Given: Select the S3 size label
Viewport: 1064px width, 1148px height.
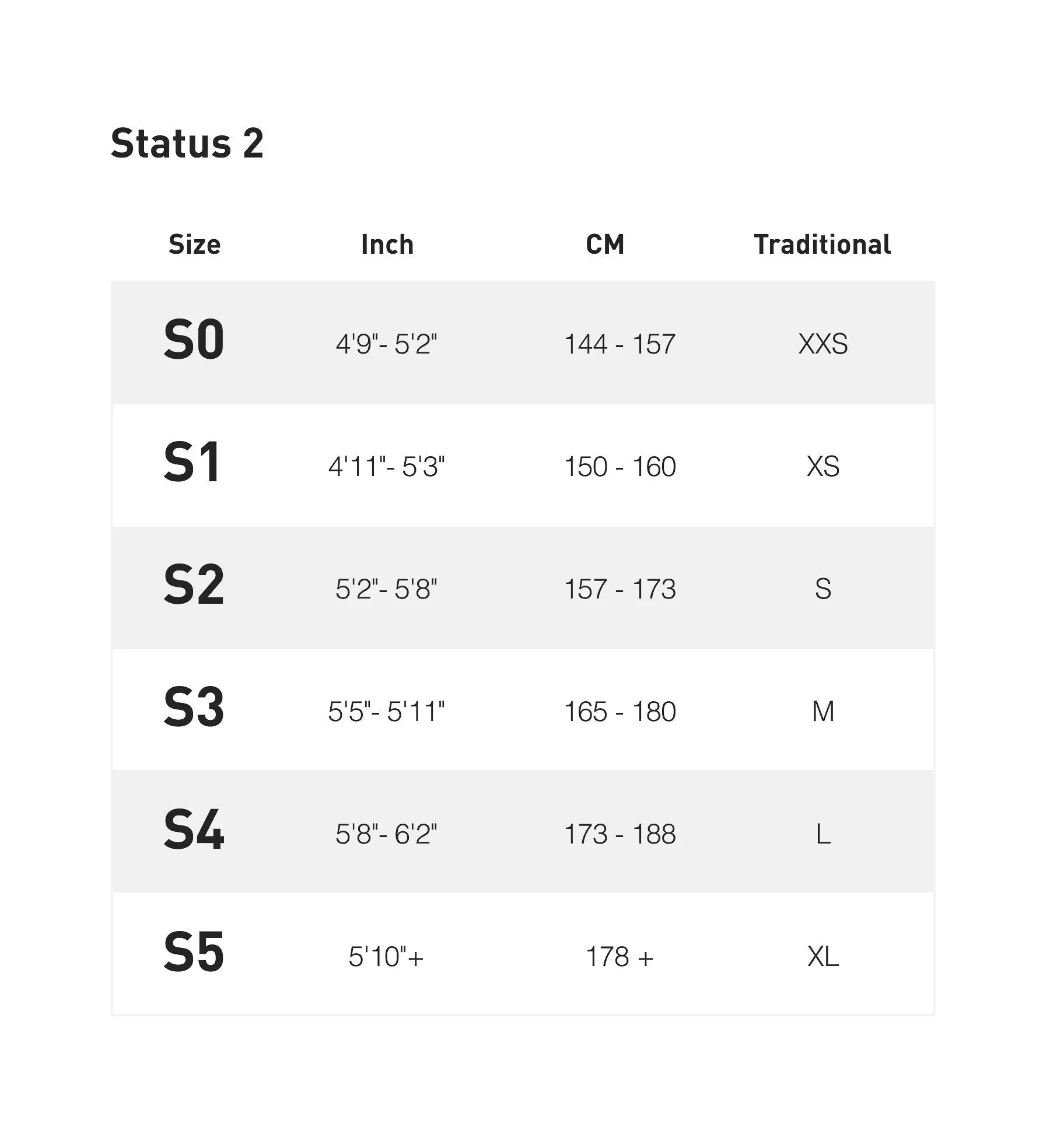Looking at the screenshot, I should point(194,708).
